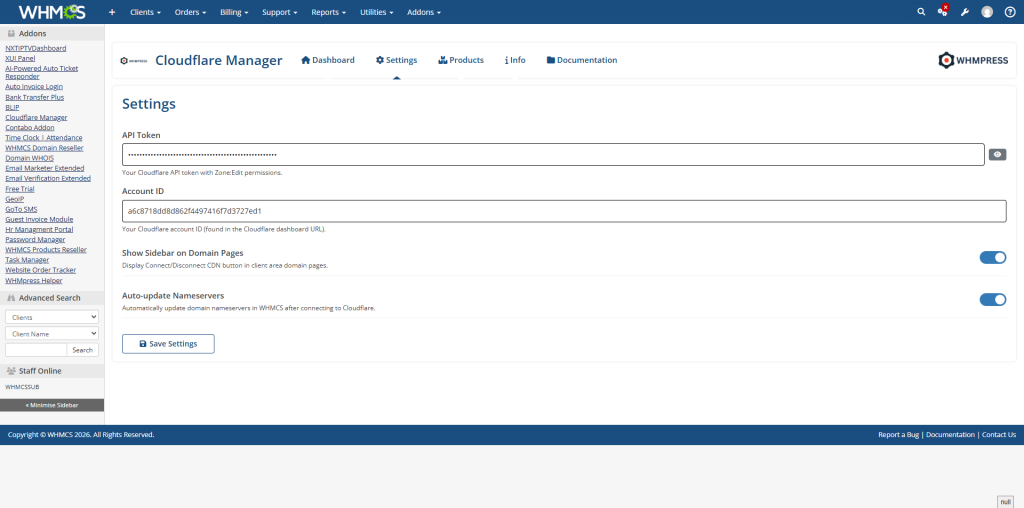The image size is (1024, 508).
Task: Open Documentation footer link
Action: [950, 434]
